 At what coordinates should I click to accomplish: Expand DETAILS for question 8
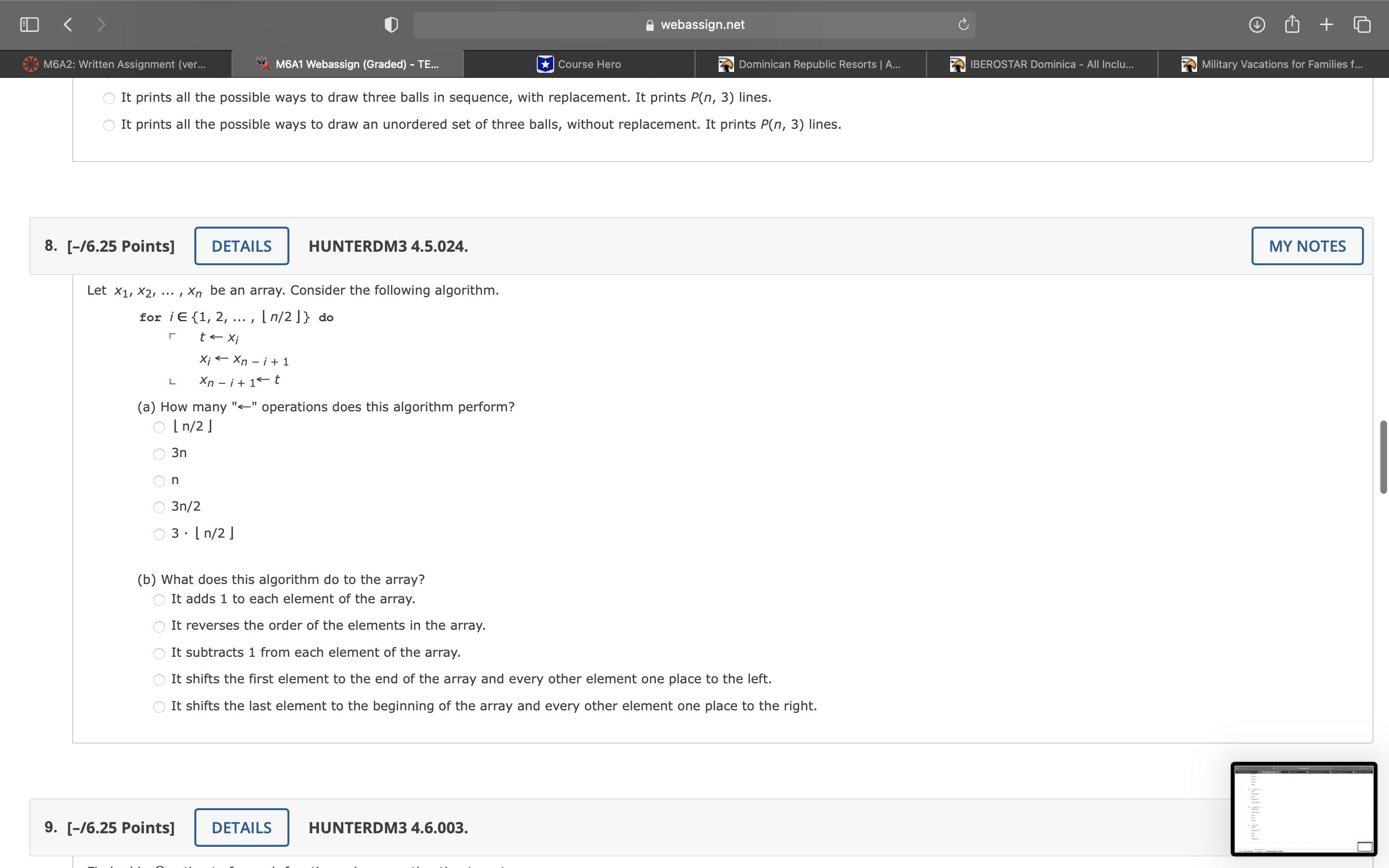(x=242, y=246)
